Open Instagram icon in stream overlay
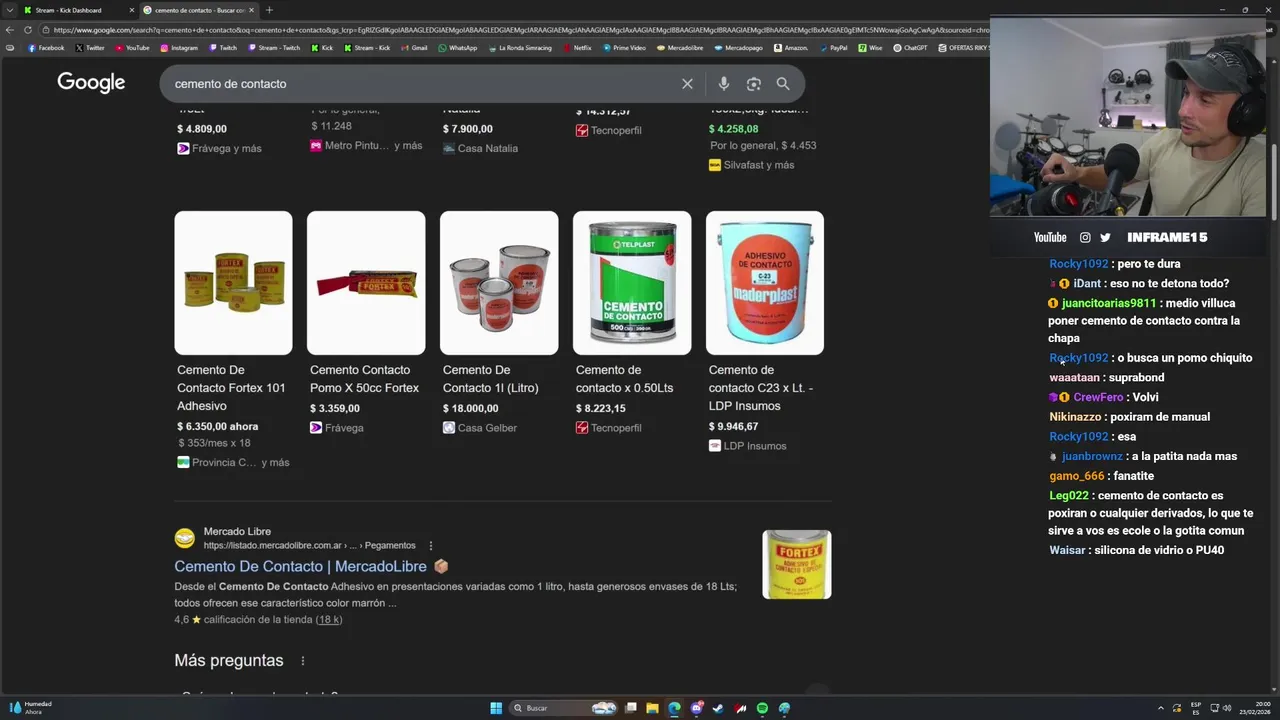Screen dimensions: 1280x720 1085,237
